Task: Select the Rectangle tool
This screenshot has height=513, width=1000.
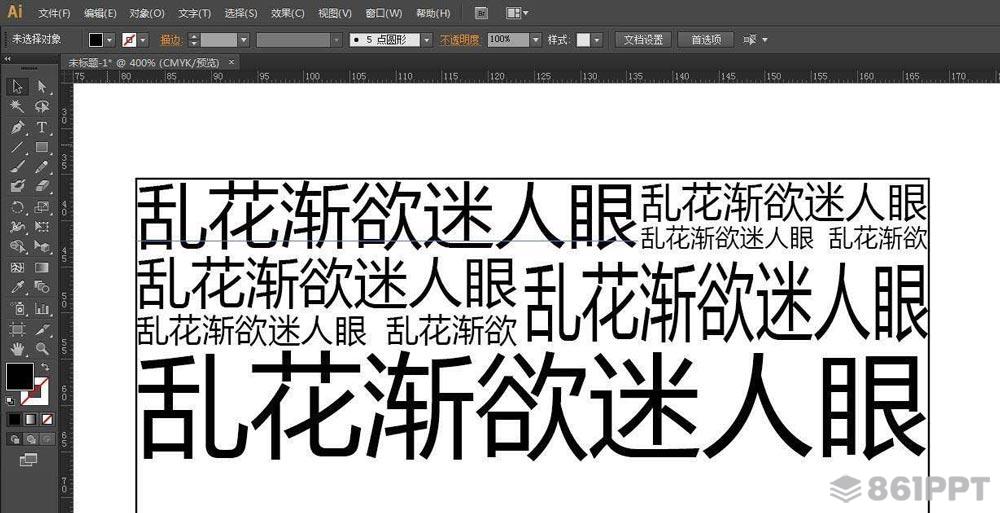Action: pos(42,147)
